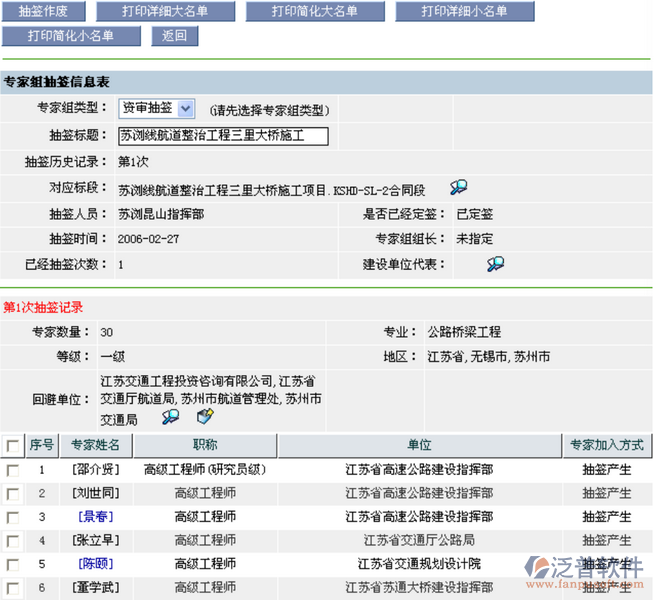
Task: Click magnifier icon beside 建设单位代表
Action: [x=495, y=264]
